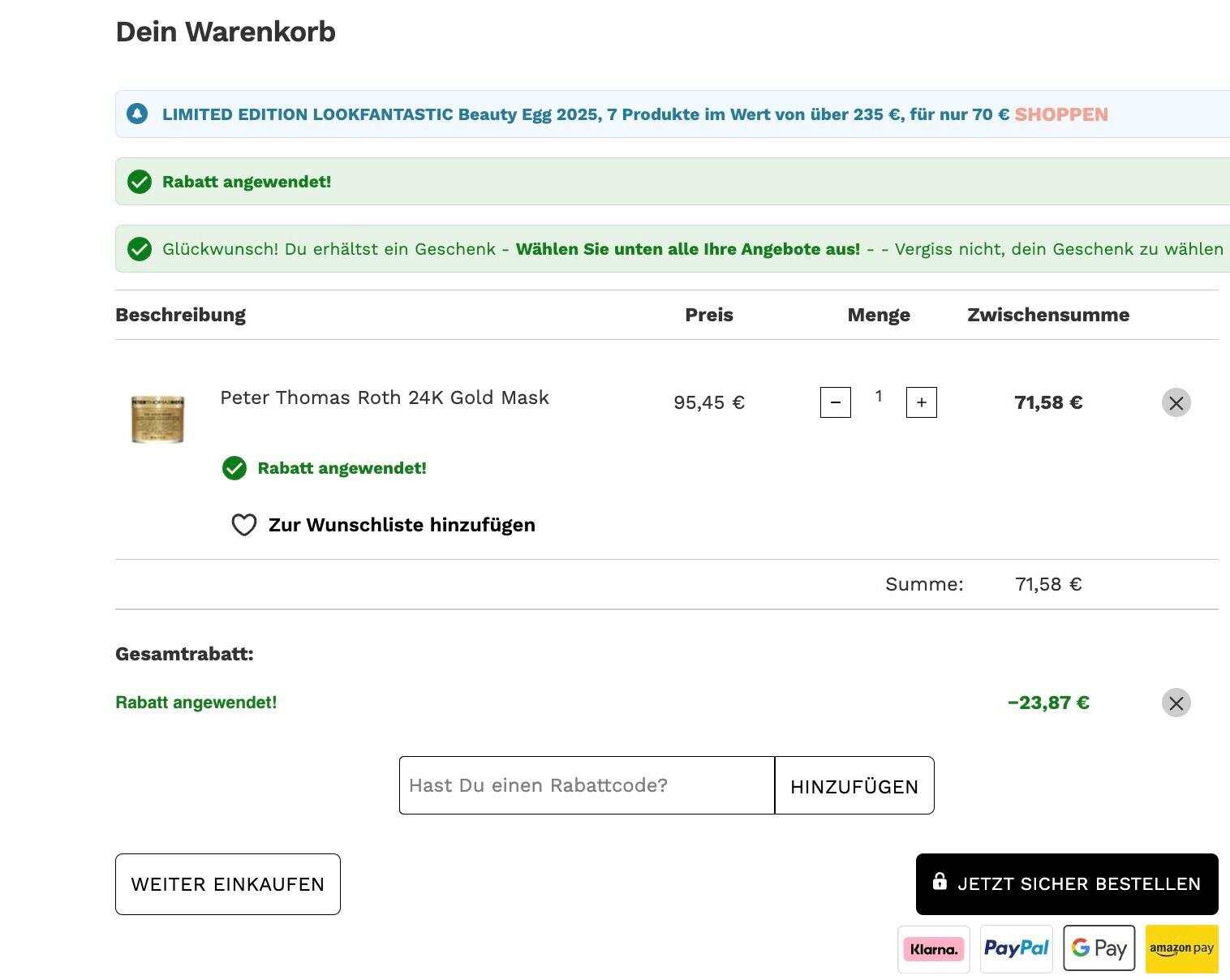Click the price 95,45 €
Image resolution: width=1230 pixels, height=980 pixels.
point(709,402)
